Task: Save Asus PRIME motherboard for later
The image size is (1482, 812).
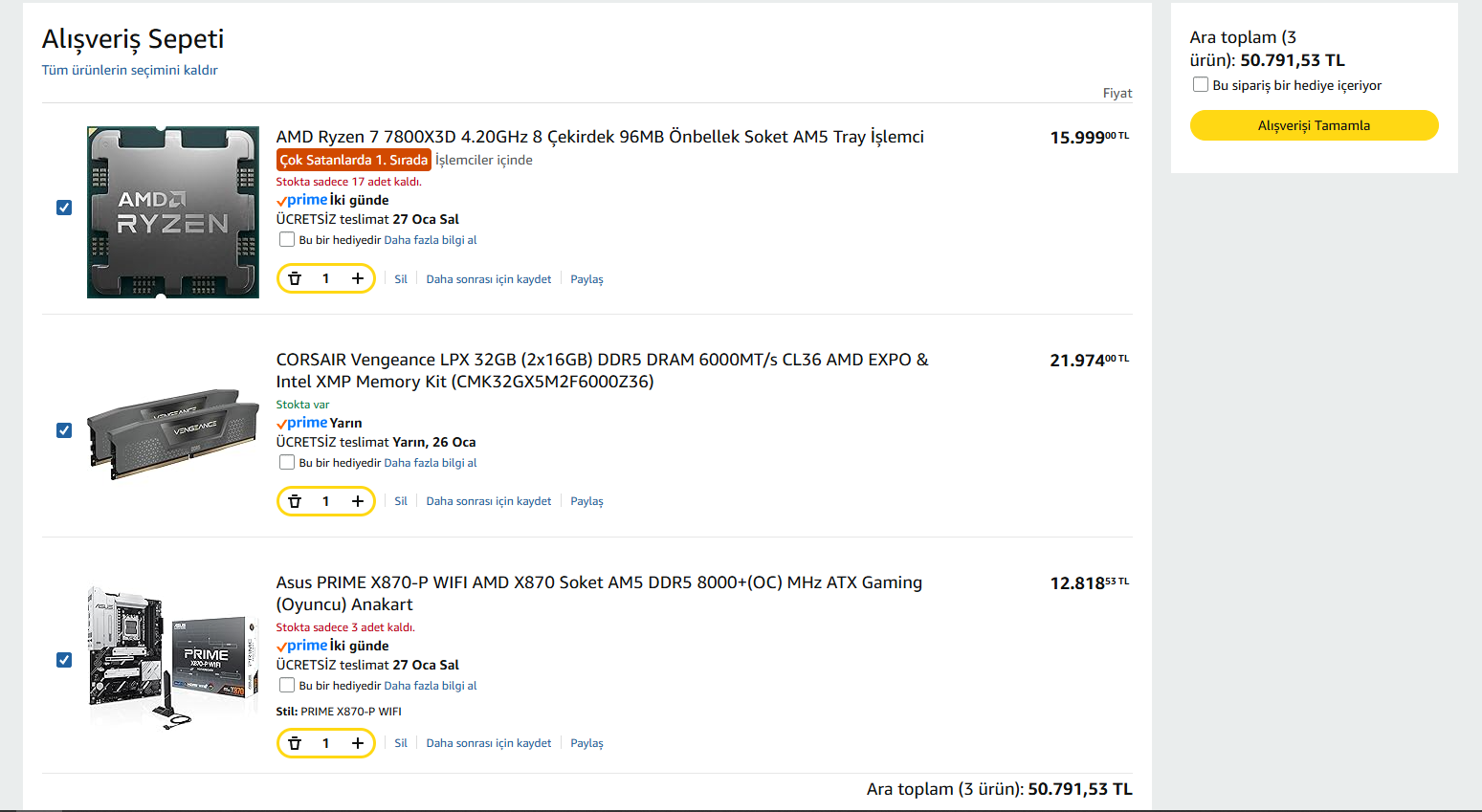Action: point(489,743)
